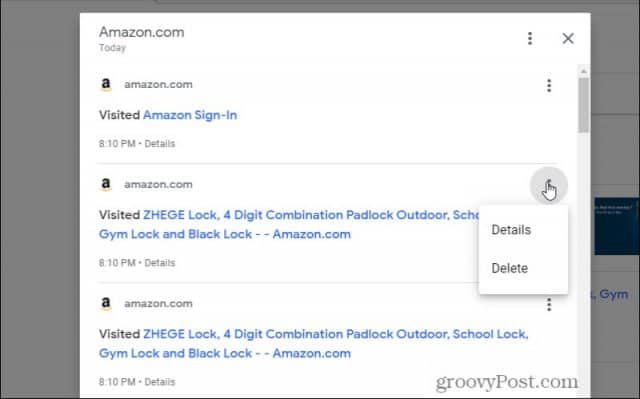The height and width of the screenshot is (399, 640).
Task: Click the hovered three-dot menu on second entry
Action: click(x=549, y=186)
